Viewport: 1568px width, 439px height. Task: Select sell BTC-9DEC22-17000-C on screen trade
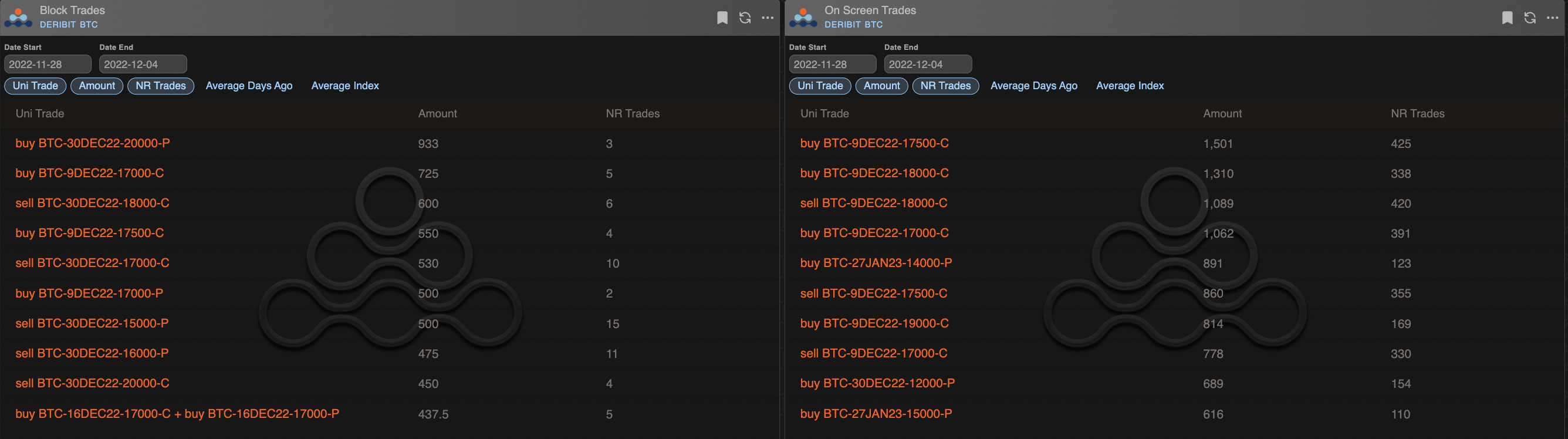click(873, 353)
